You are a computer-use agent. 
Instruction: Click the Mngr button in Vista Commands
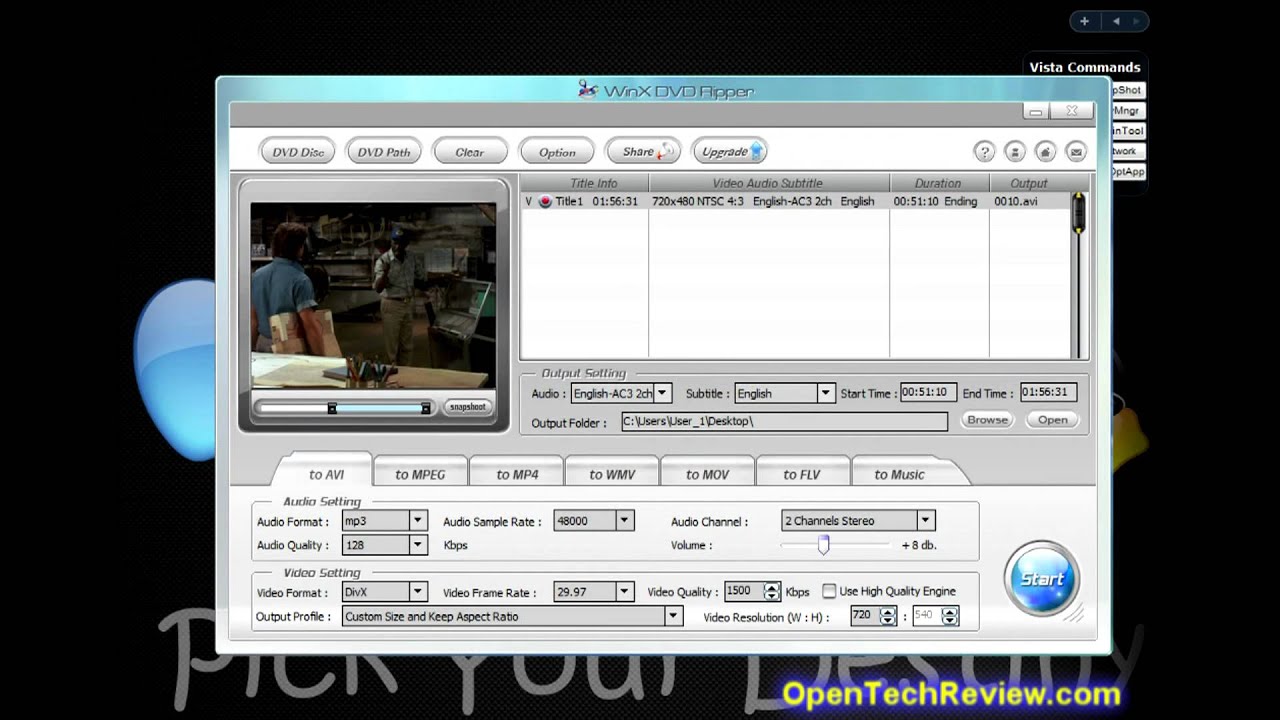[x=1127, y=111]
